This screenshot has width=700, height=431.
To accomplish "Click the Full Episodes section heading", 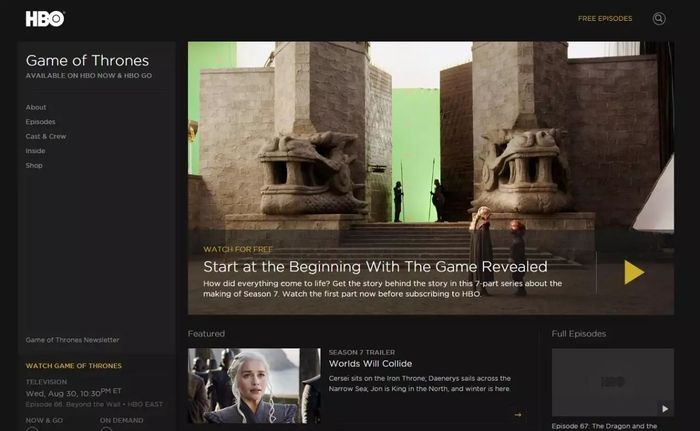I will pyautogui.click(x=579, y=334).
